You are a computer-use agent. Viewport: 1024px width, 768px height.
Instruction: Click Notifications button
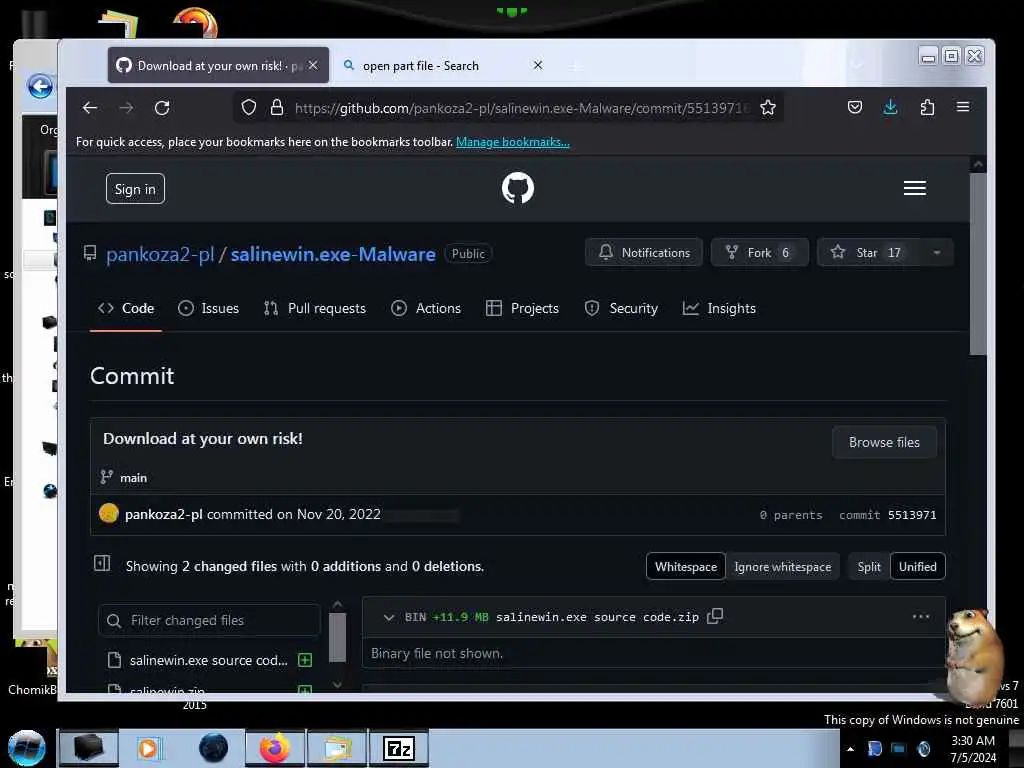tap(643, 253)
